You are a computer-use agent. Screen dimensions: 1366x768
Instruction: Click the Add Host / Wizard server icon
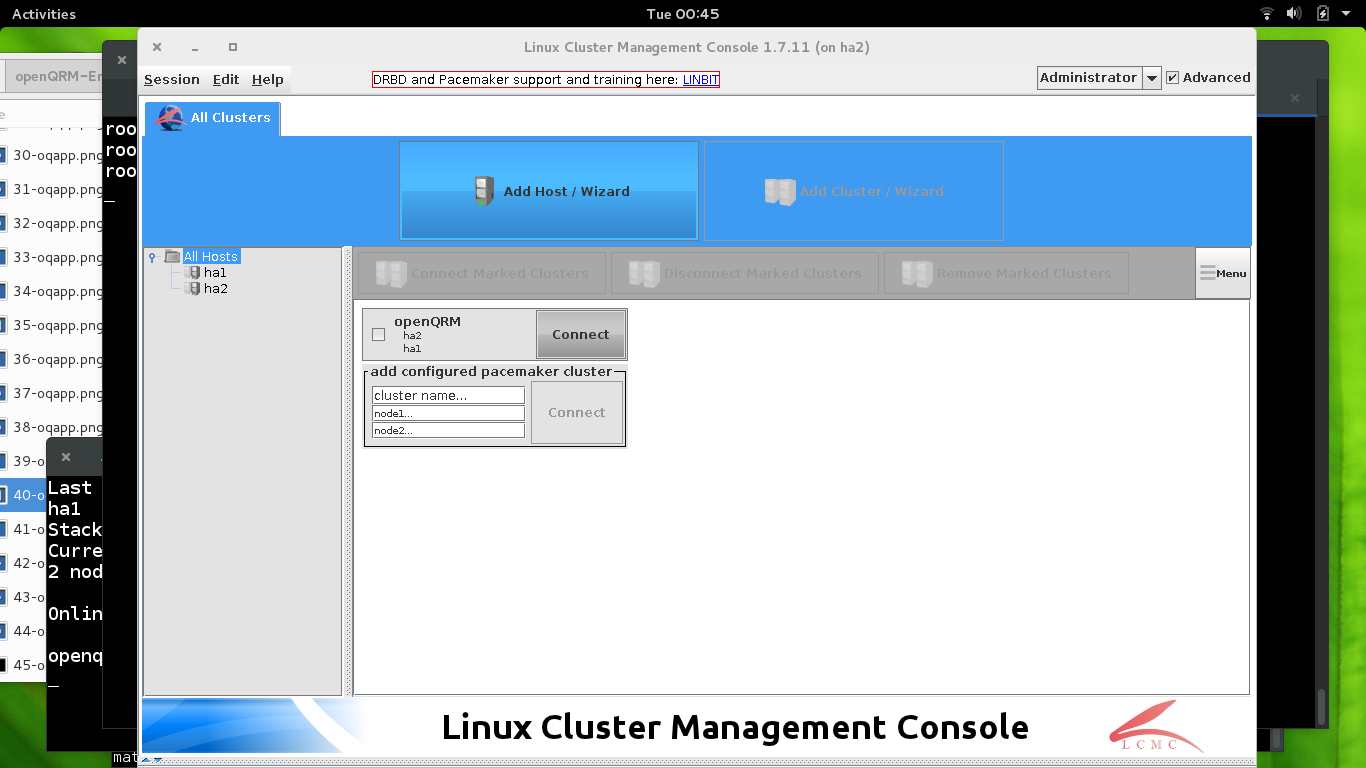pyautogui.click(x=484, y=191)
